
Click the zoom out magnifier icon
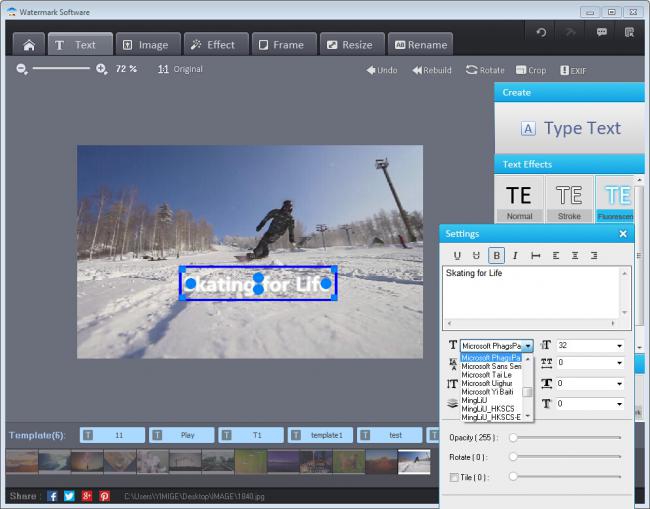click(x=22, y=69)
